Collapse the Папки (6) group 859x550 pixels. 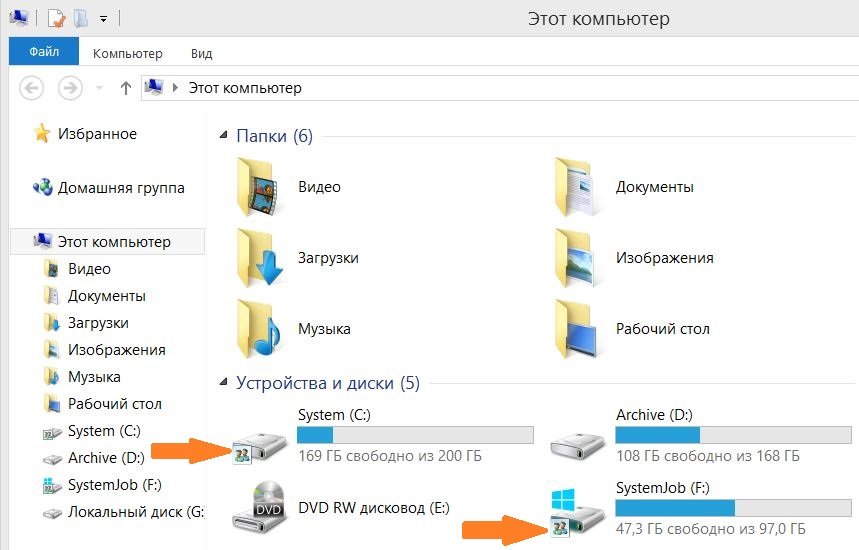[x=225, y=136]
